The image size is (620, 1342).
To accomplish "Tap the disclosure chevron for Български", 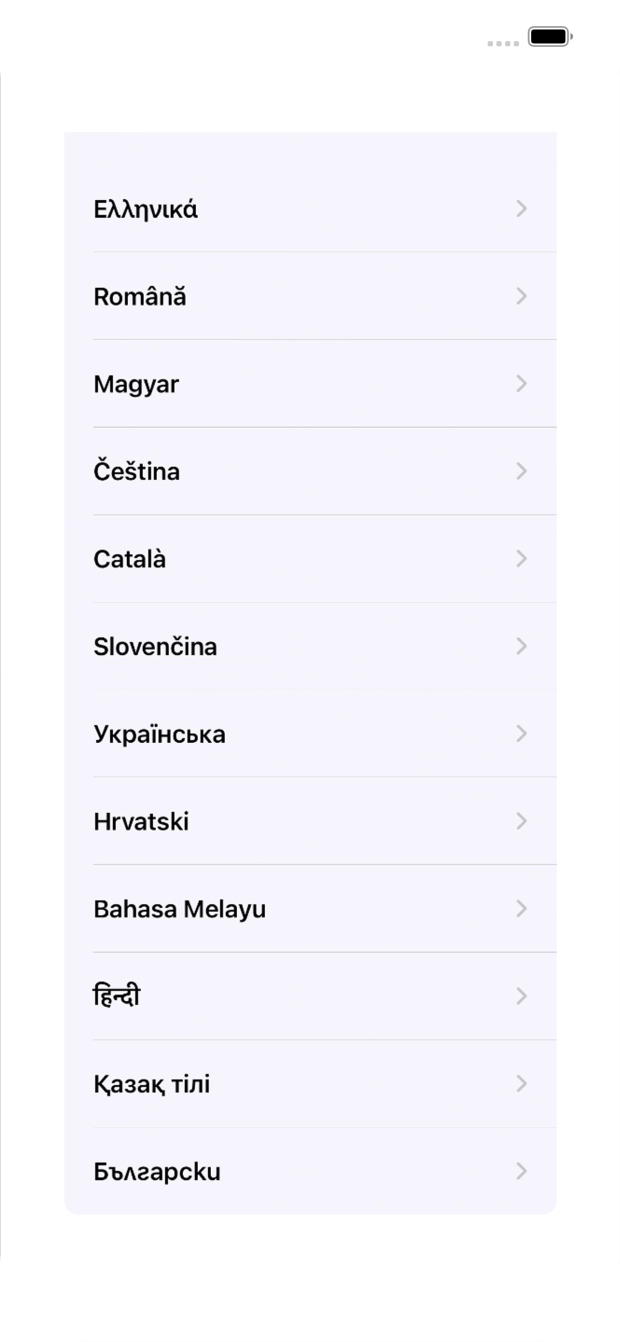I will tap(522, 1171).
